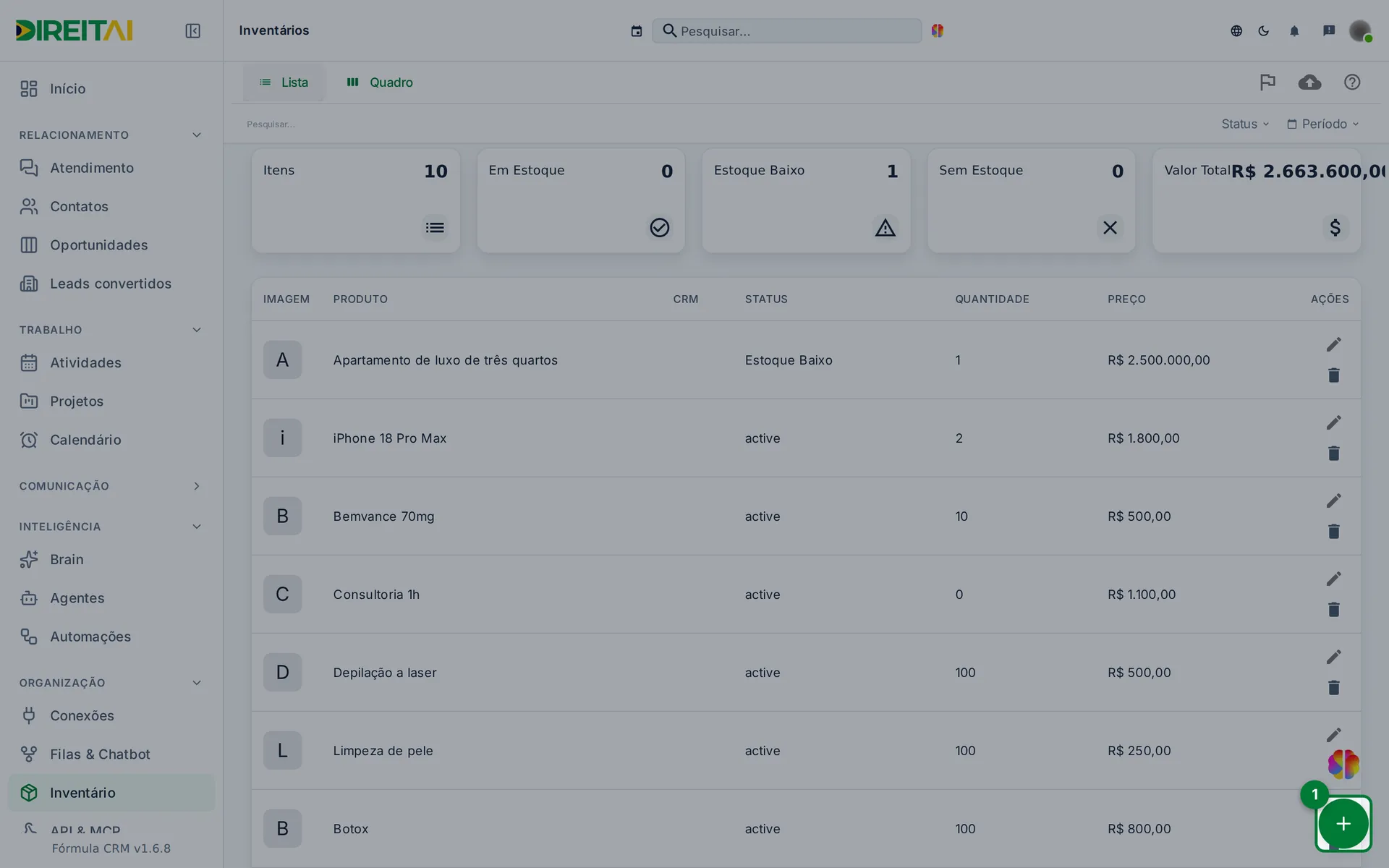Click the green add item button
This screenshot has width=1389, height=868.
point(1343,824)
